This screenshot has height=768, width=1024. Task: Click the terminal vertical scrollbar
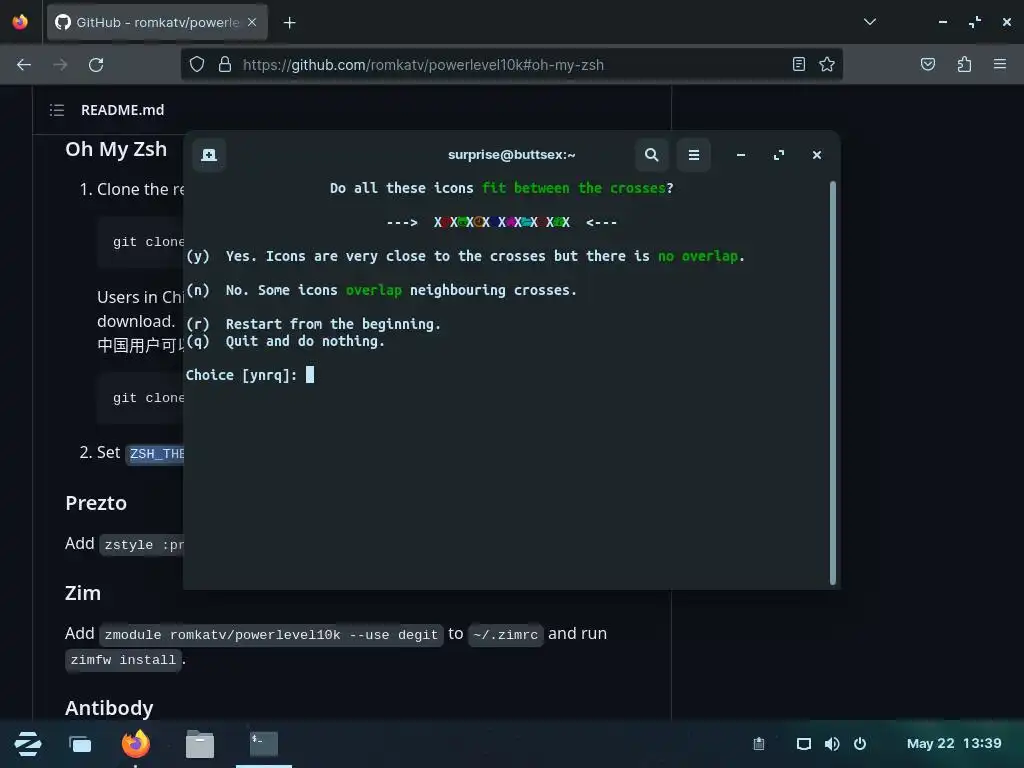833,383
